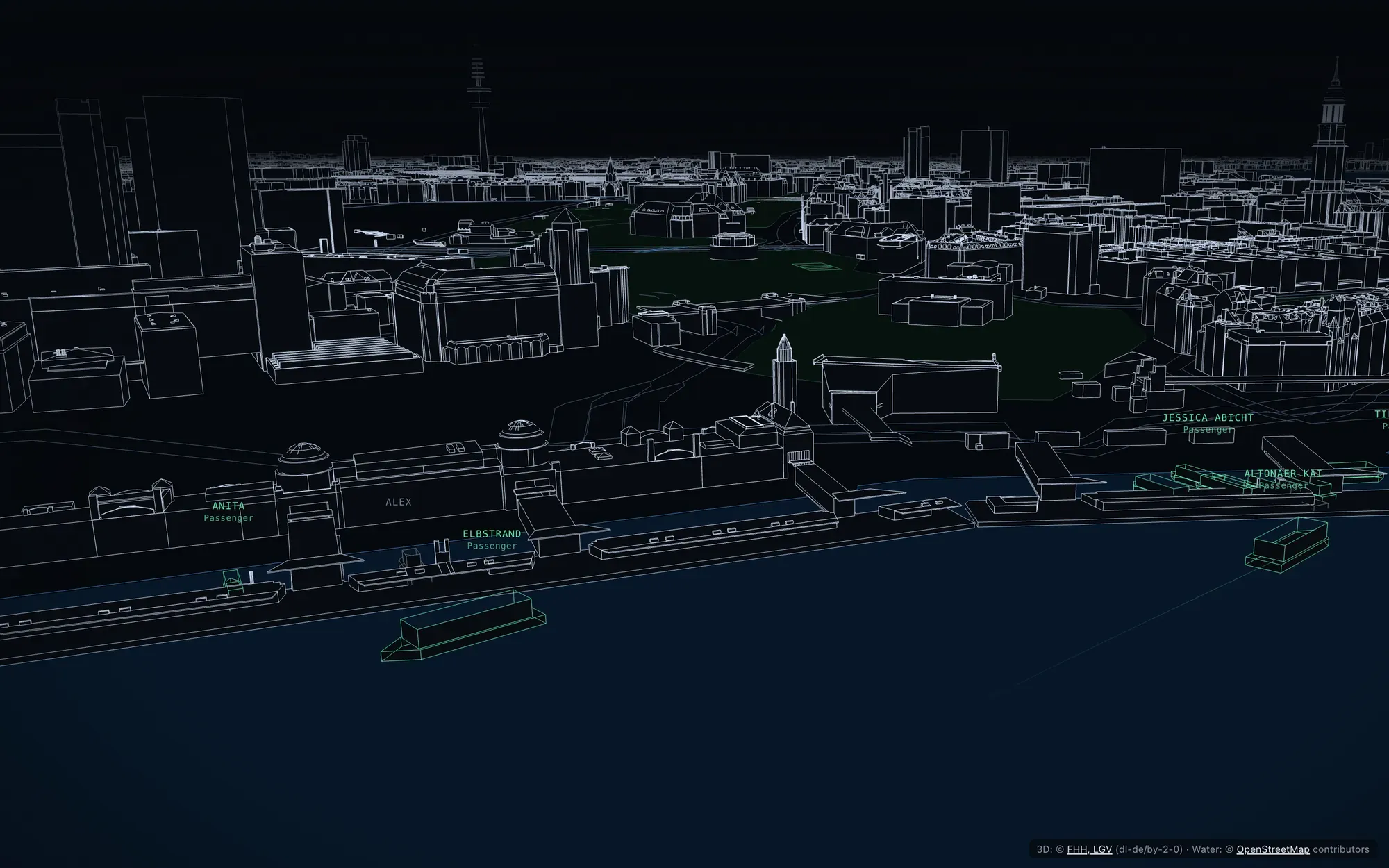Image resolution: width=1389 pixels, height=868 pixels.
Task: Open the FHH, LGV attribution link
Action: 1089,849
